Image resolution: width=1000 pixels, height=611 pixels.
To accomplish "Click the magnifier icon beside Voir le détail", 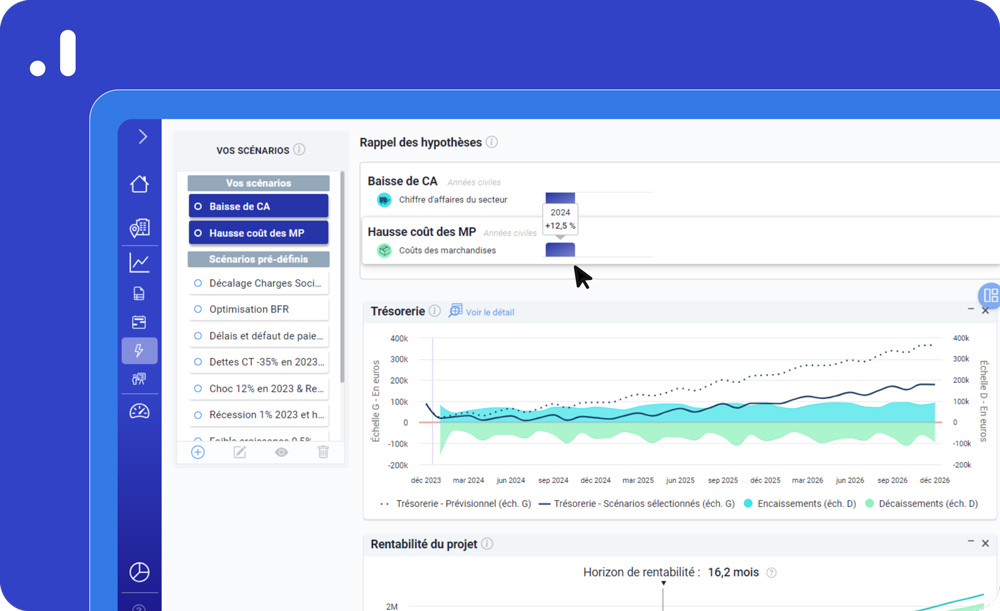I will point(455,311).
